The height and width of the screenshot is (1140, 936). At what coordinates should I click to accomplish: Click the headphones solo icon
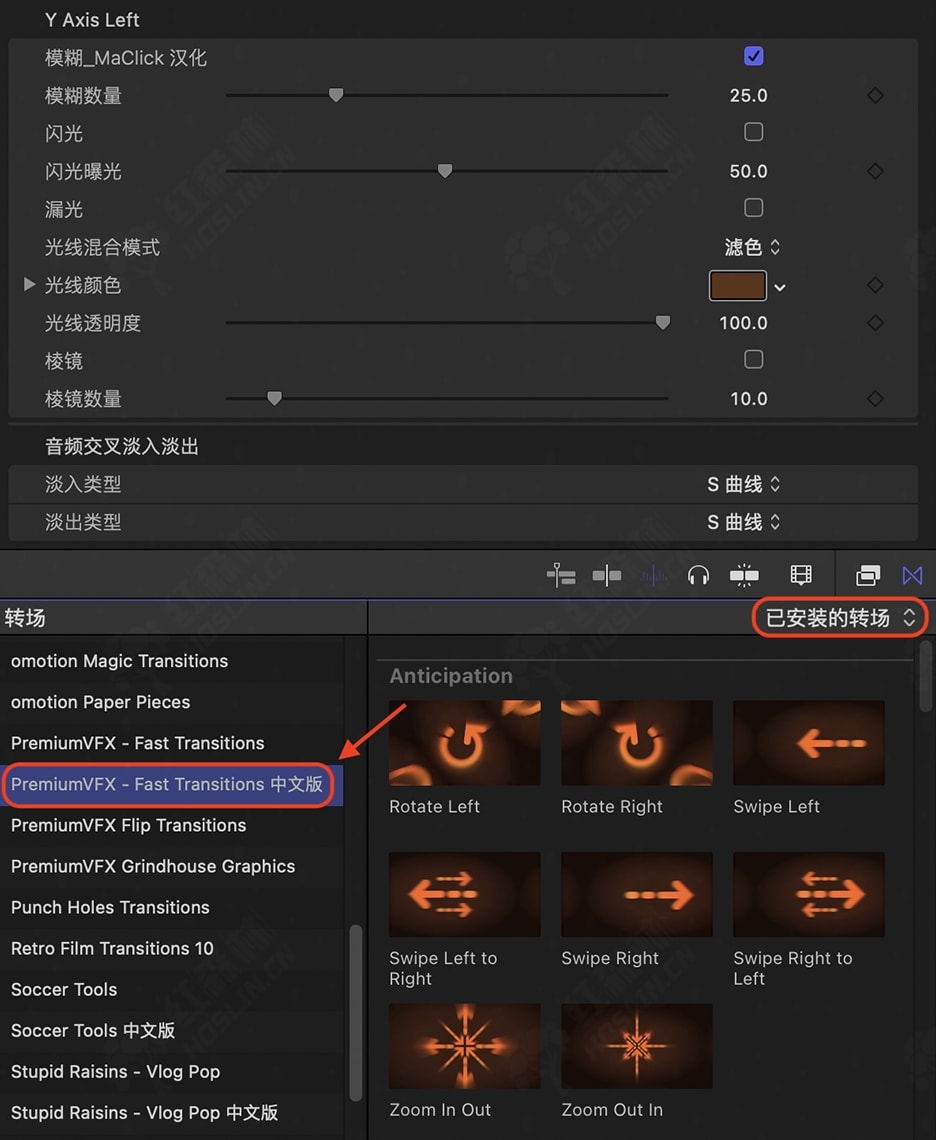[x=698, y=576]
